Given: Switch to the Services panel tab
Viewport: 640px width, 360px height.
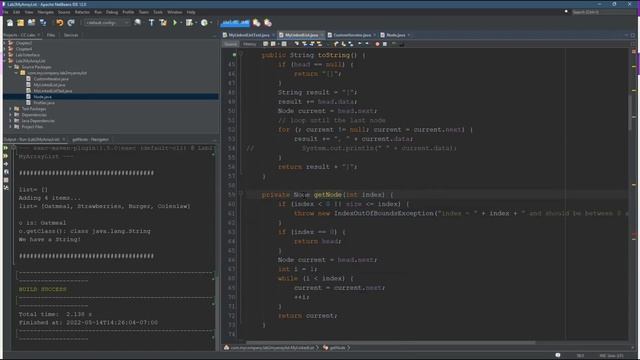Looking at the screenshot, I should tap(71, 35).
